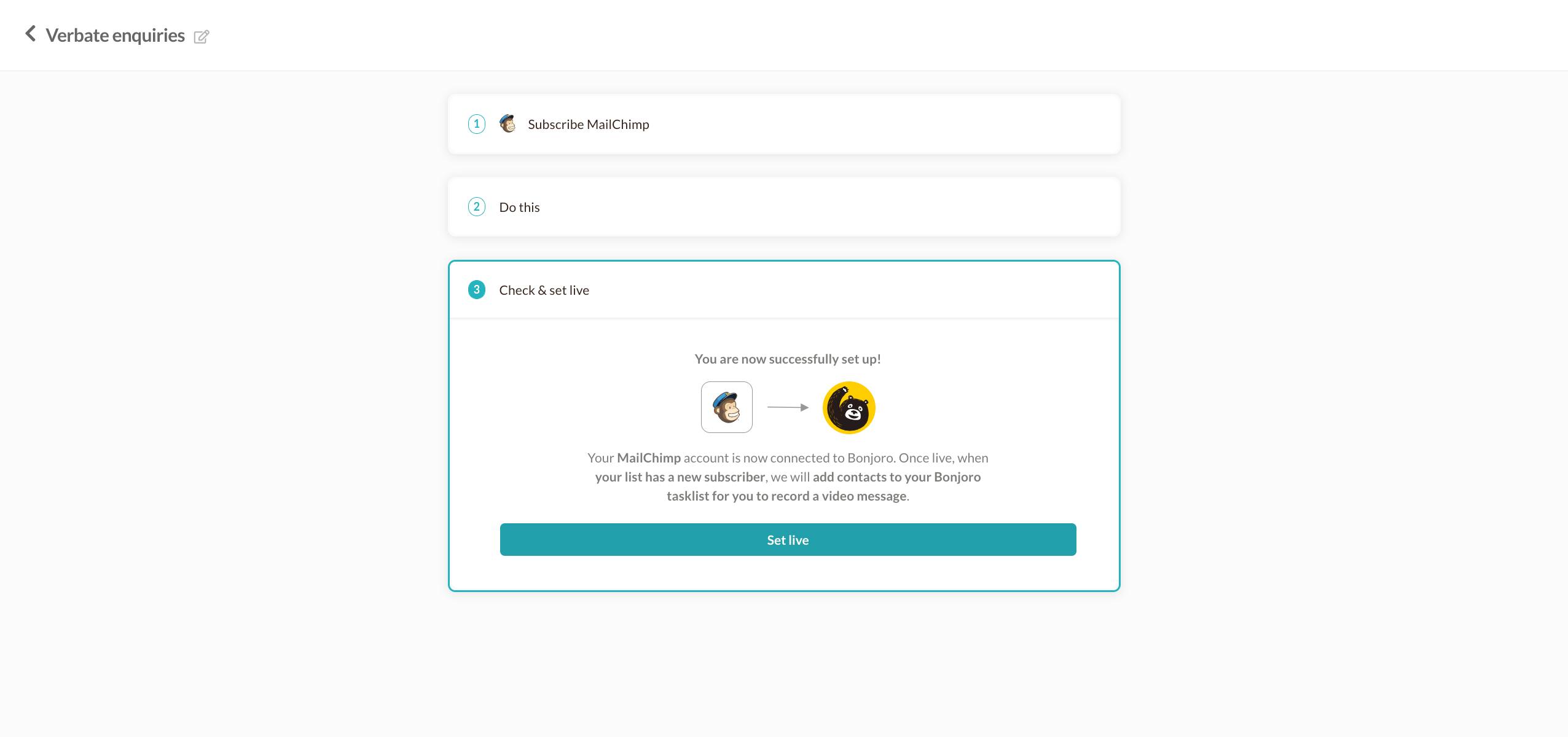The width and height of the screenshot is (1568, 737).
Task: Click the Verbate enquiries title
Action: pos(115,36)
